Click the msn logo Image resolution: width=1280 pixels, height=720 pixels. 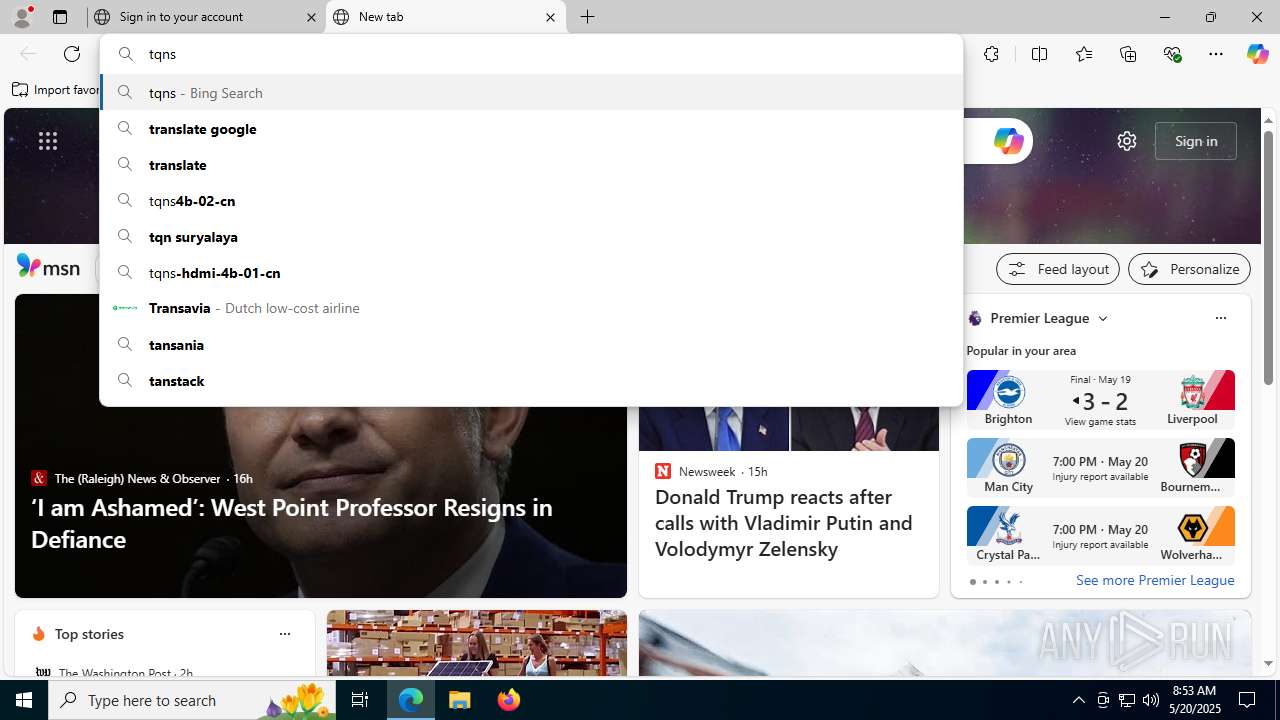pos(48,267)
